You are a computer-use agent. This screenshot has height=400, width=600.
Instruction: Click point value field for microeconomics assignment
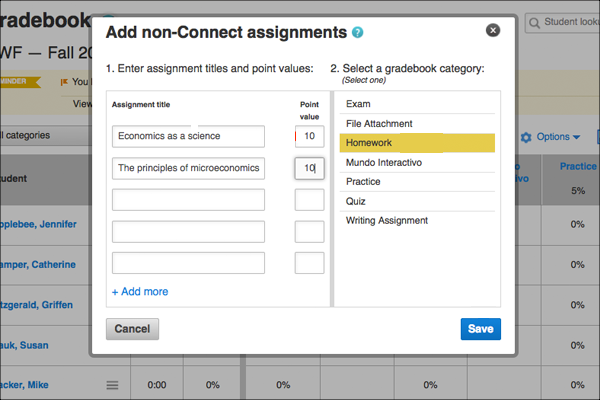(309, 168)
